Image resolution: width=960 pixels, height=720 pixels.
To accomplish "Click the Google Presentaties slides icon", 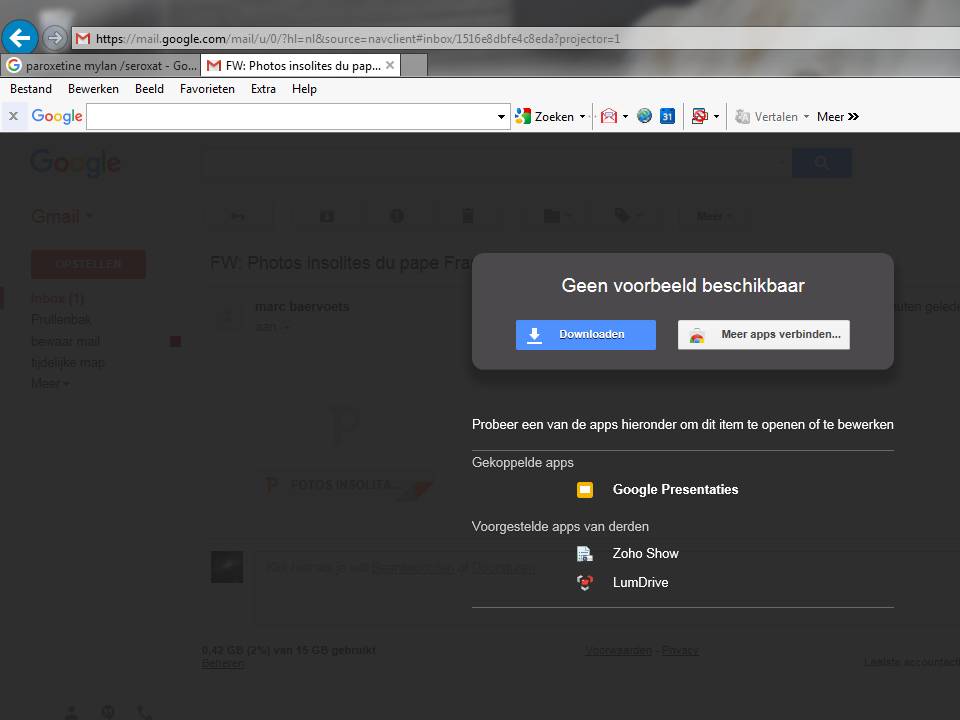I will pos(585,490).
